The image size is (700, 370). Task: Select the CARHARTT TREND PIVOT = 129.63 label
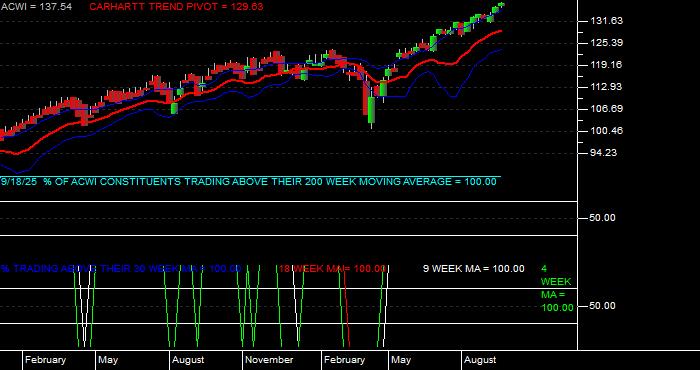176,7
